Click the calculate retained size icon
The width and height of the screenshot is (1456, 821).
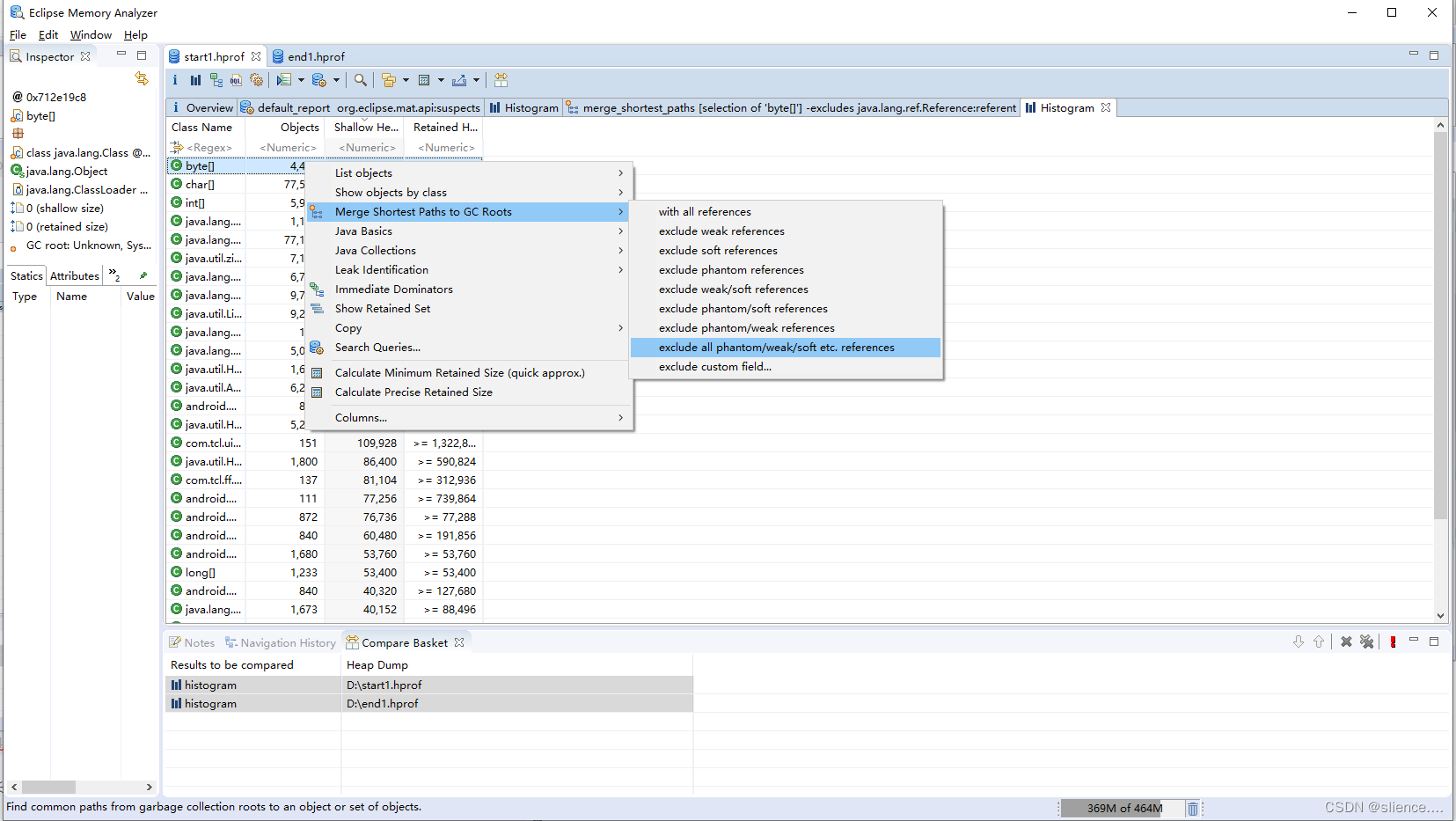pos(424,80)
